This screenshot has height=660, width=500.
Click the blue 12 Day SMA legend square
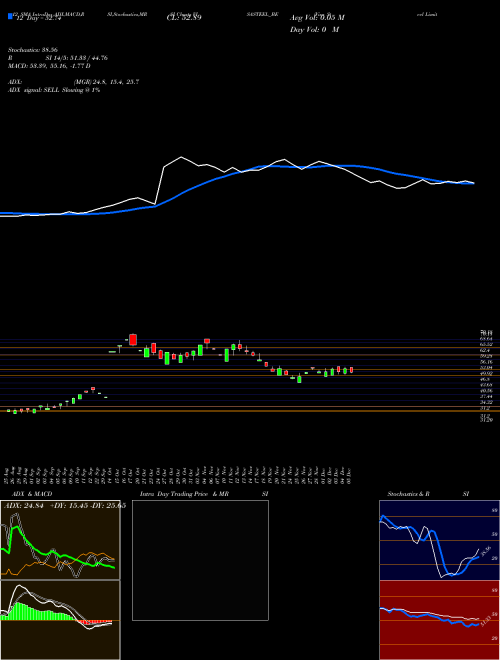(x=10, y=17)
